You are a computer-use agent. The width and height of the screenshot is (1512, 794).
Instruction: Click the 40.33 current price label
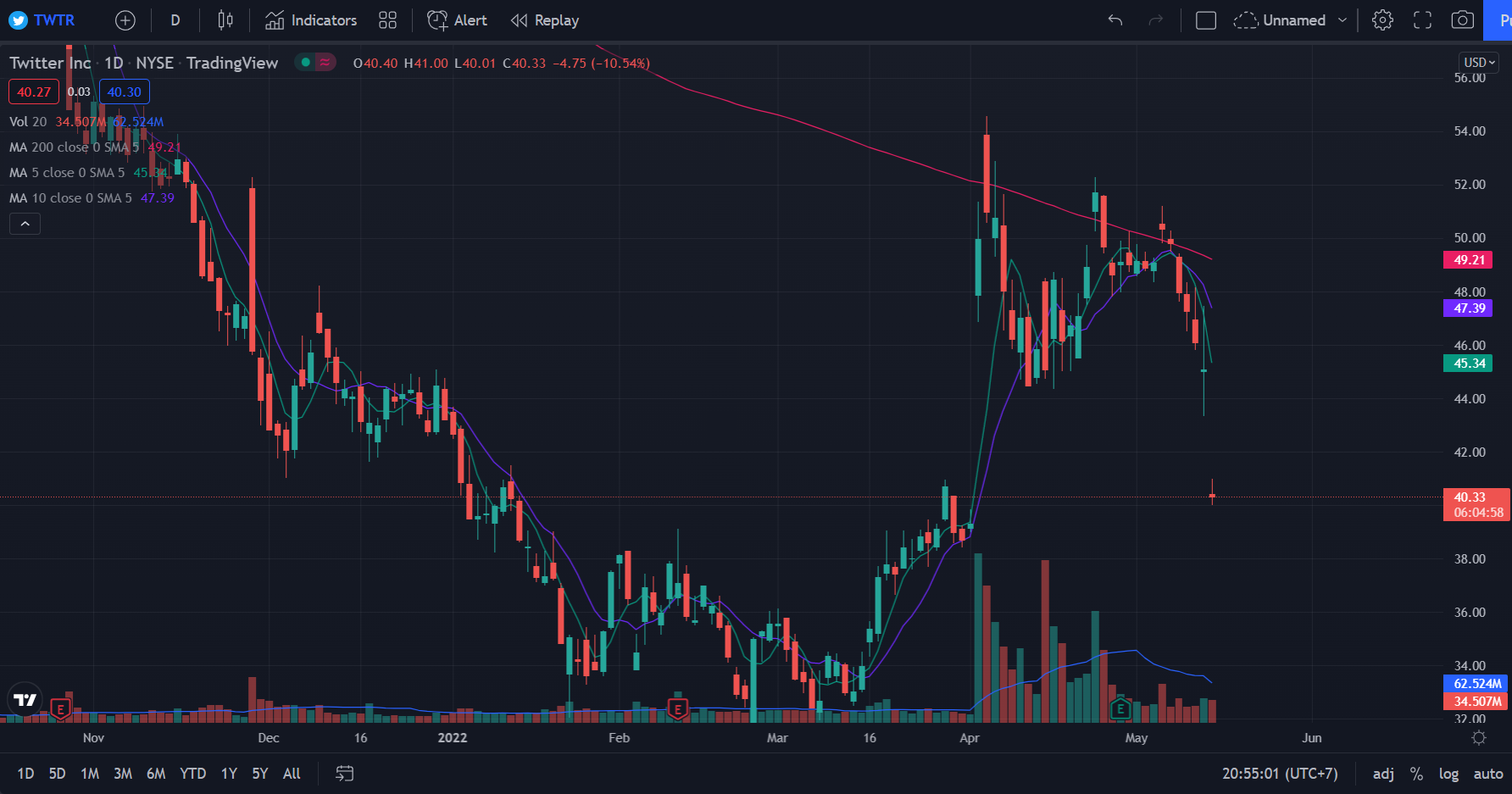pyautogui.click(x=1476, y=505)
